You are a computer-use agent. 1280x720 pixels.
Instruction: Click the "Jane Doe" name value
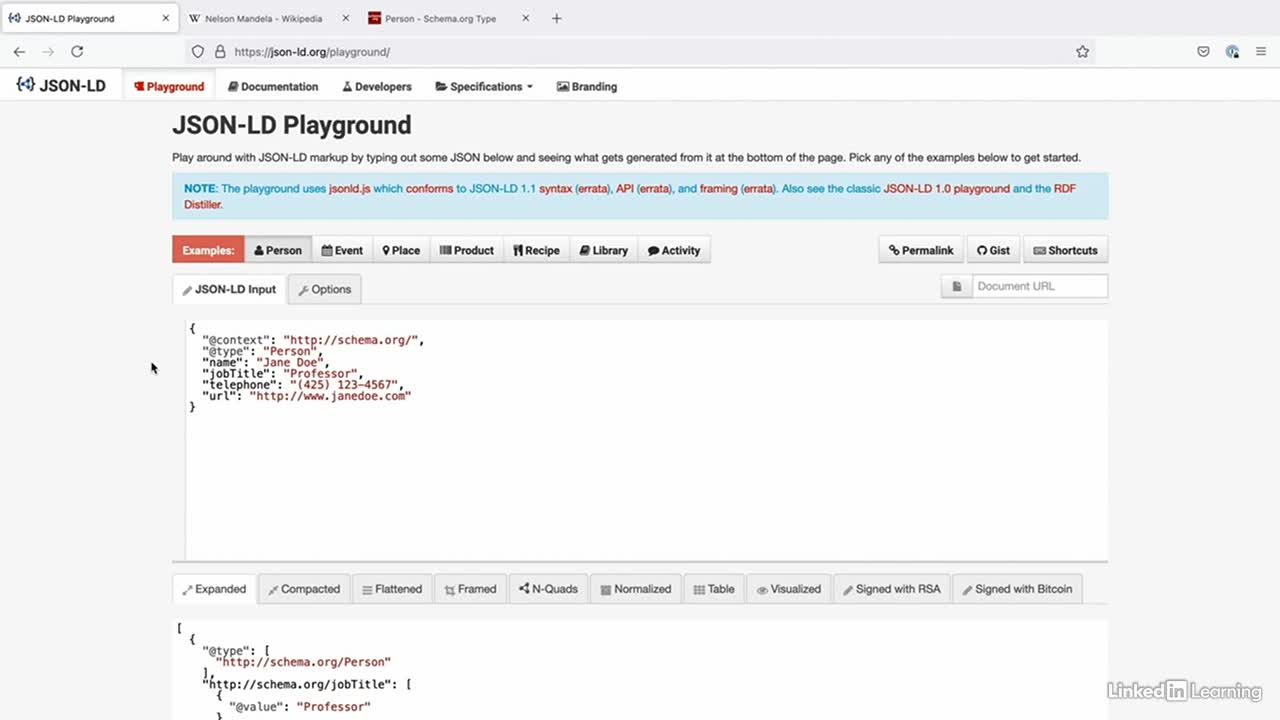(290, 363)
